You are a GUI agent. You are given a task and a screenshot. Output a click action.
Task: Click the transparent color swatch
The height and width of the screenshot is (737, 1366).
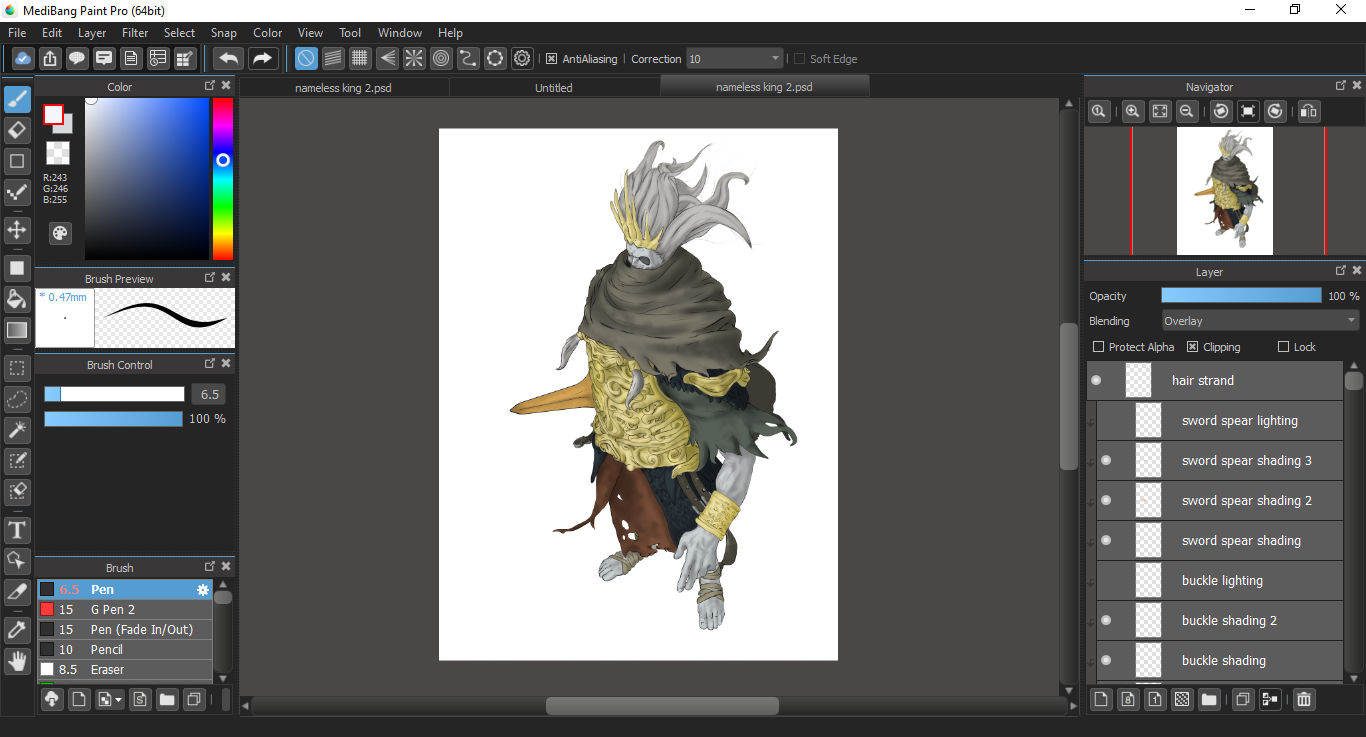click(x=58, y=153)
